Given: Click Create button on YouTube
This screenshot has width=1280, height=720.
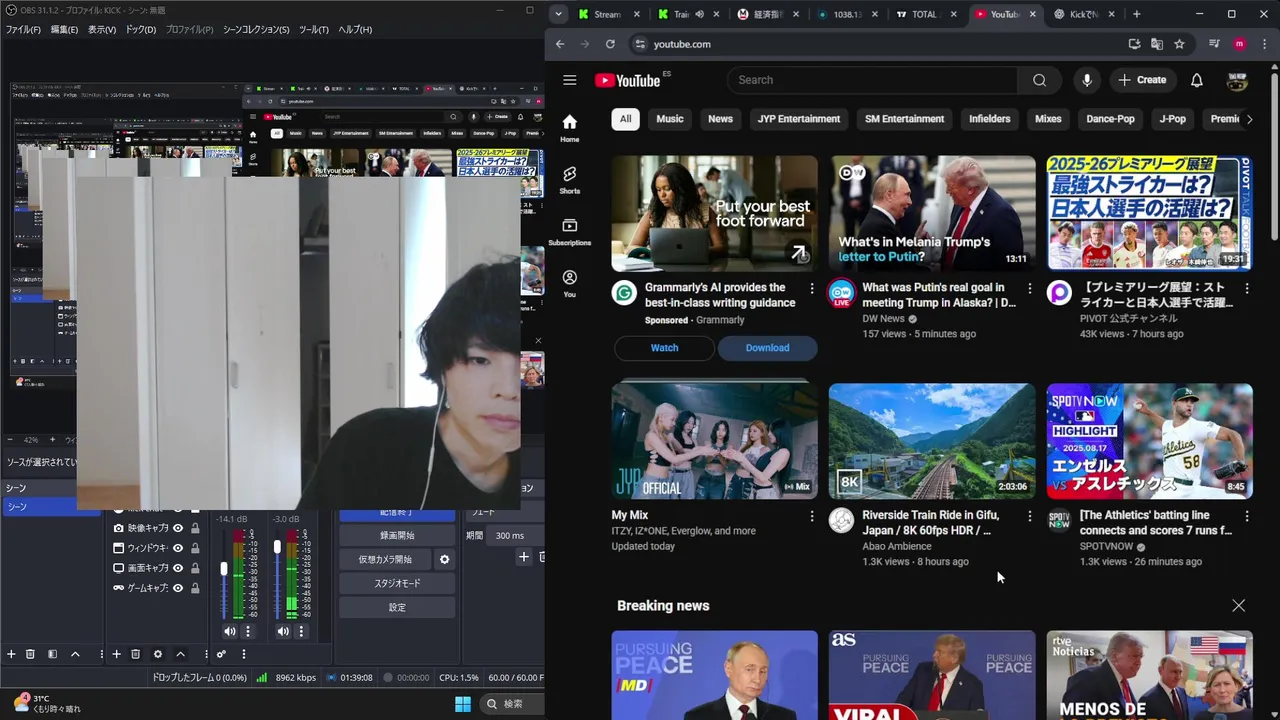Looking at the screenshot, I should (1142, 80).
